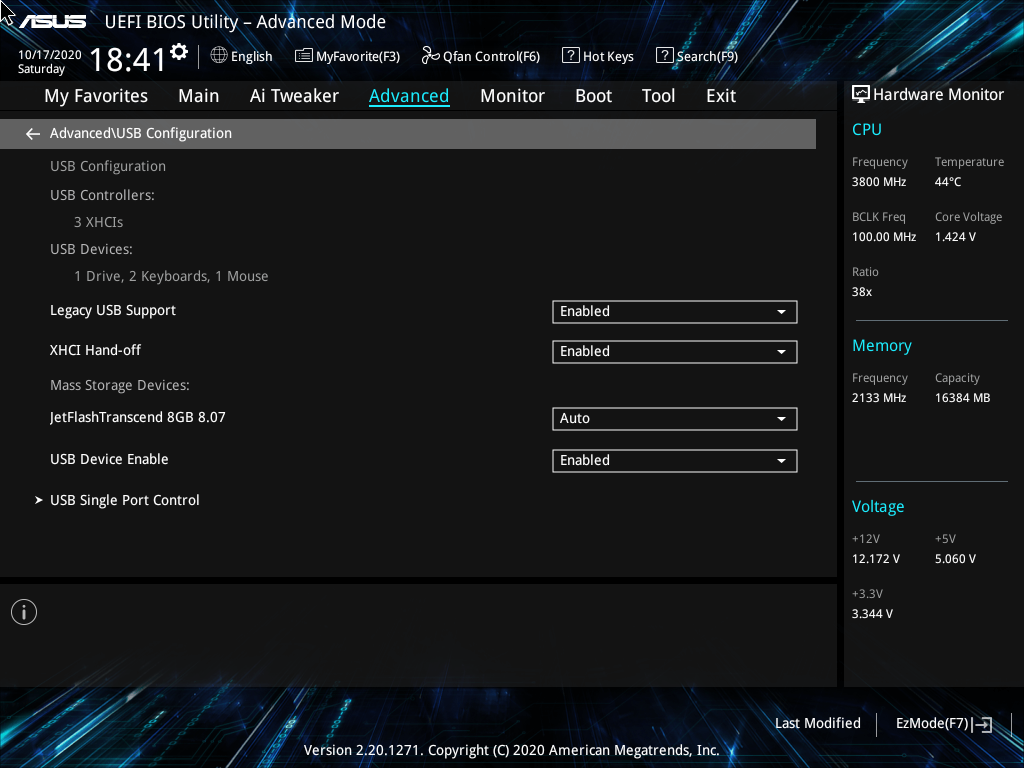The width and height of the screenshot is (1024, 768).
Task: Switch to the Exit tab
Action: point(721,96)
